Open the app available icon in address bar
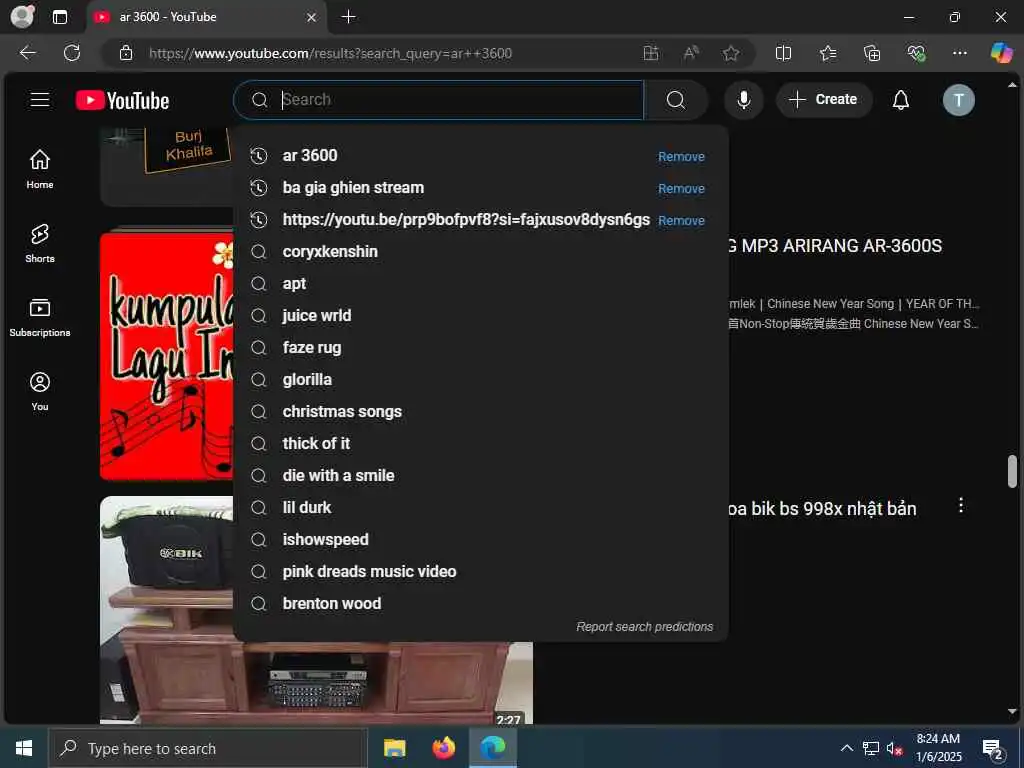The width and height of the screenshot is (1024, 768). click(651, 53)
